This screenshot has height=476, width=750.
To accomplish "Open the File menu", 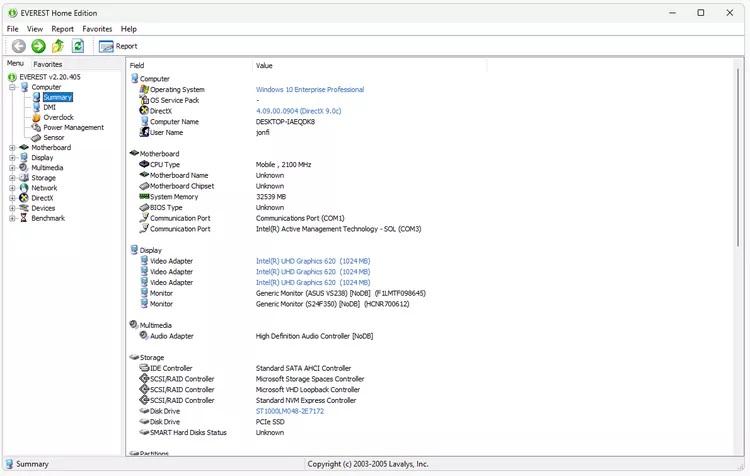I will (x=12, y=29).
